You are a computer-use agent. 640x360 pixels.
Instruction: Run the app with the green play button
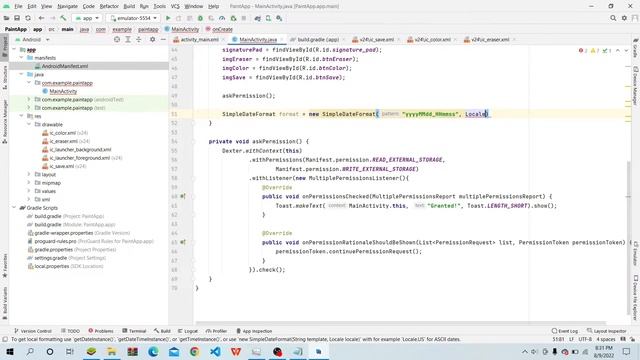168,18
